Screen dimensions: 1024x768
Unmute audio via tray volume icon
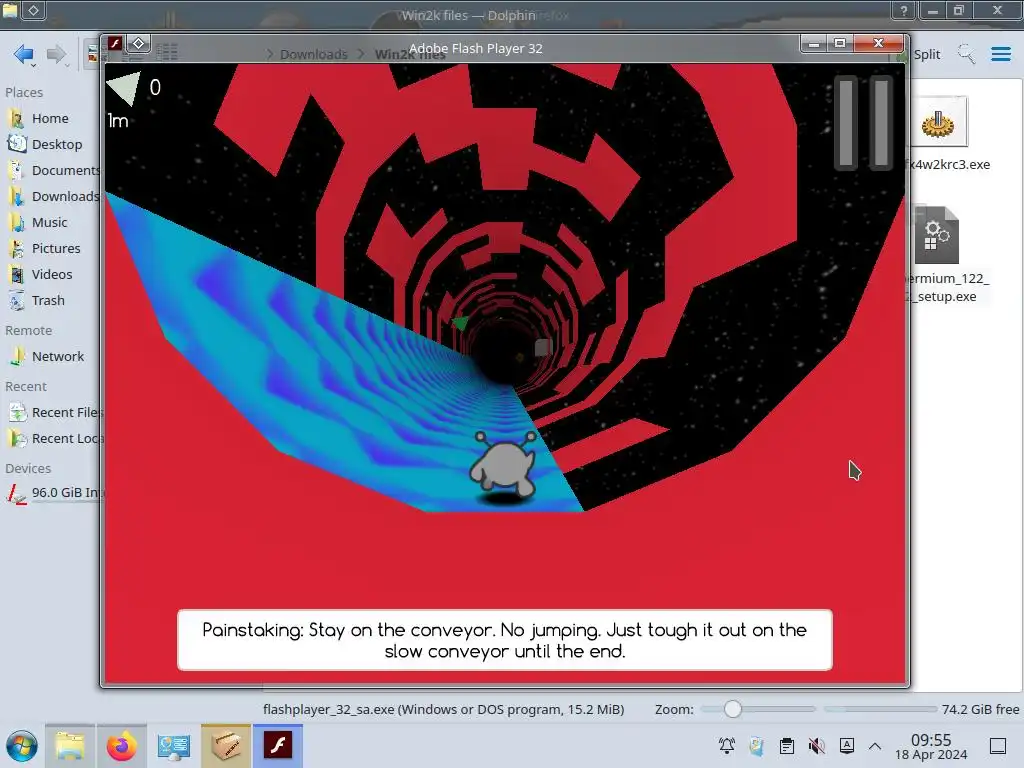click(x=816, y=746)
